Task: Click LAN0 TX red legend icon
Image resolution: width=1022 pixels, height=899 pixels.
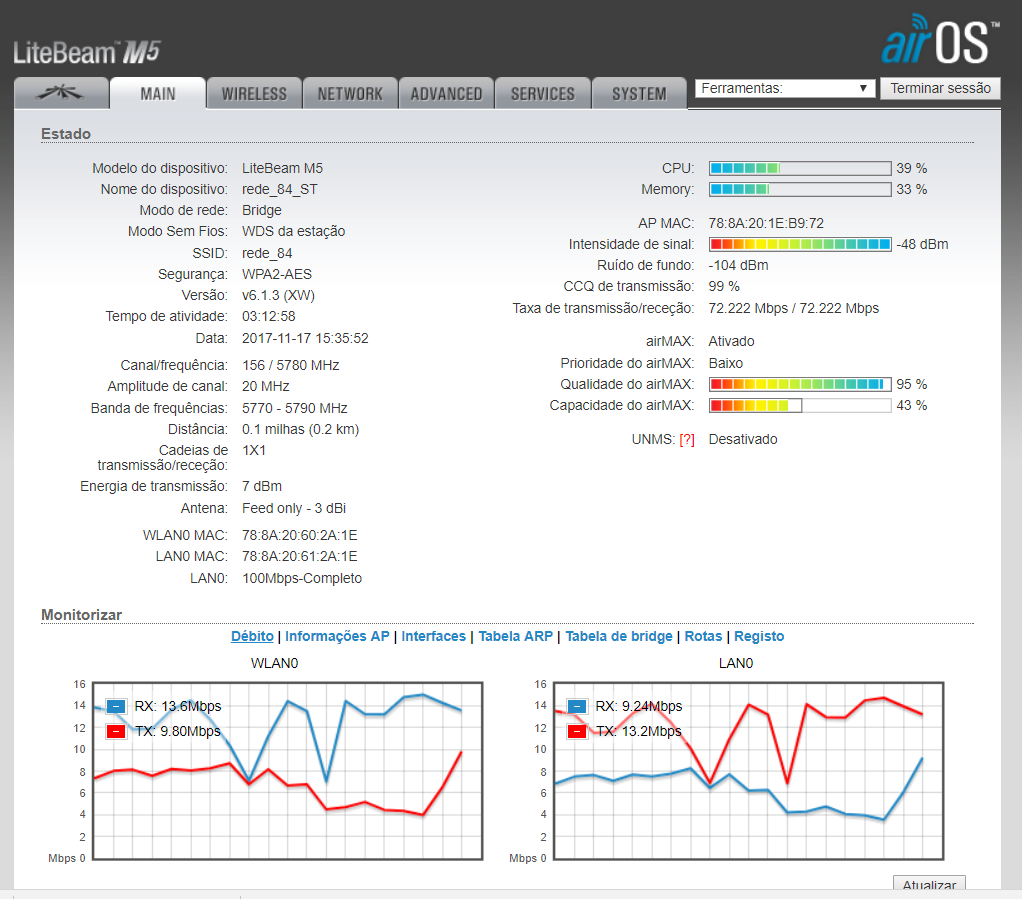Action: (x=577, y=731)
